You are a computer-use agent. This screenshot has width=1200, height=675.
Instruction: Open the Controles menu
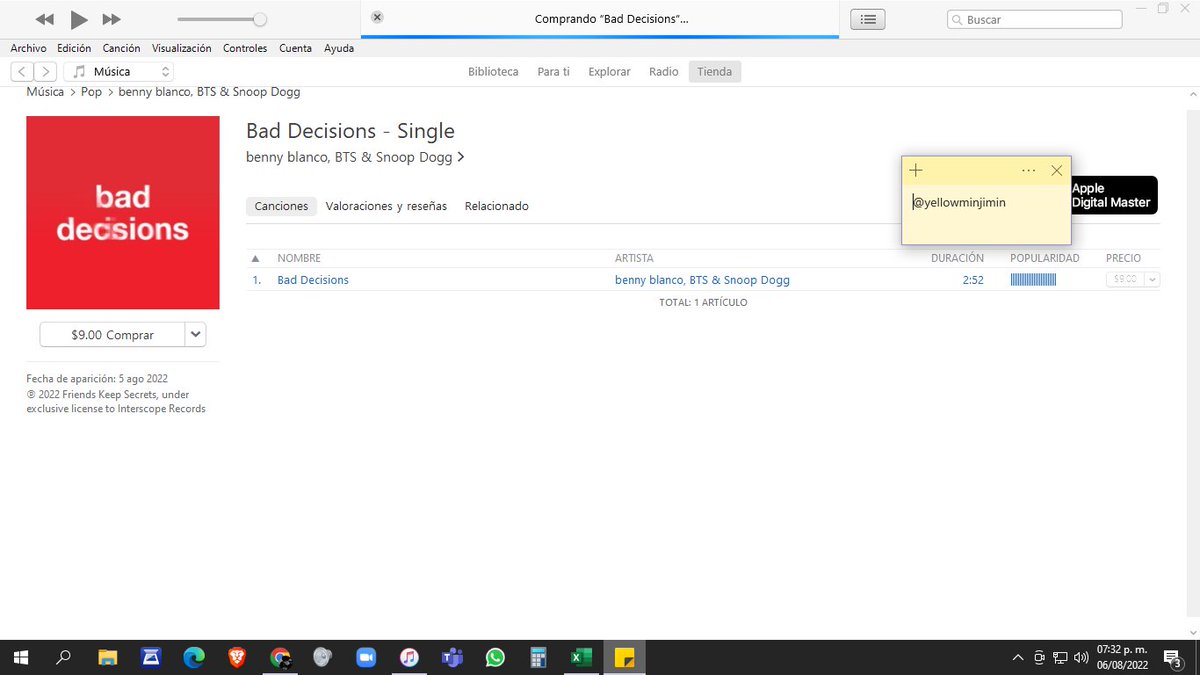[x=245, y=47]
